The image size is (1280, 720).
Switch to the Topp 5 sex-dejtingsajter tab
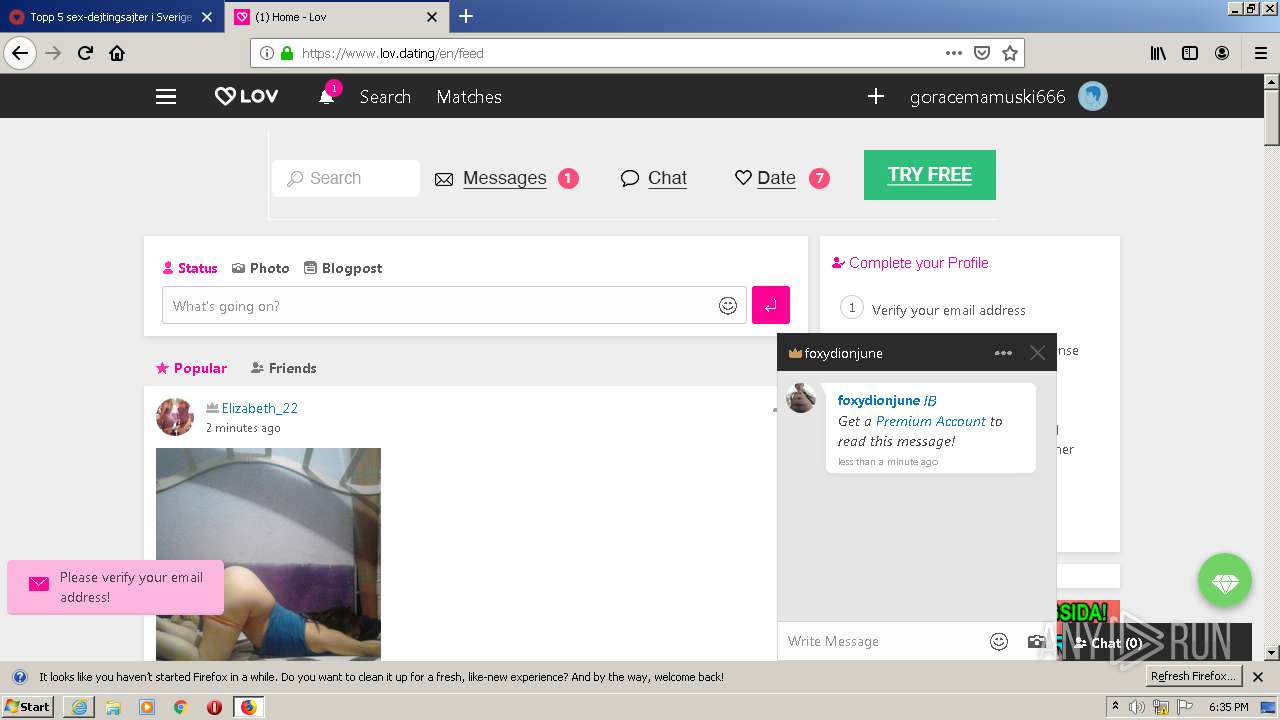pyautogui.click(x=110, y=17)
